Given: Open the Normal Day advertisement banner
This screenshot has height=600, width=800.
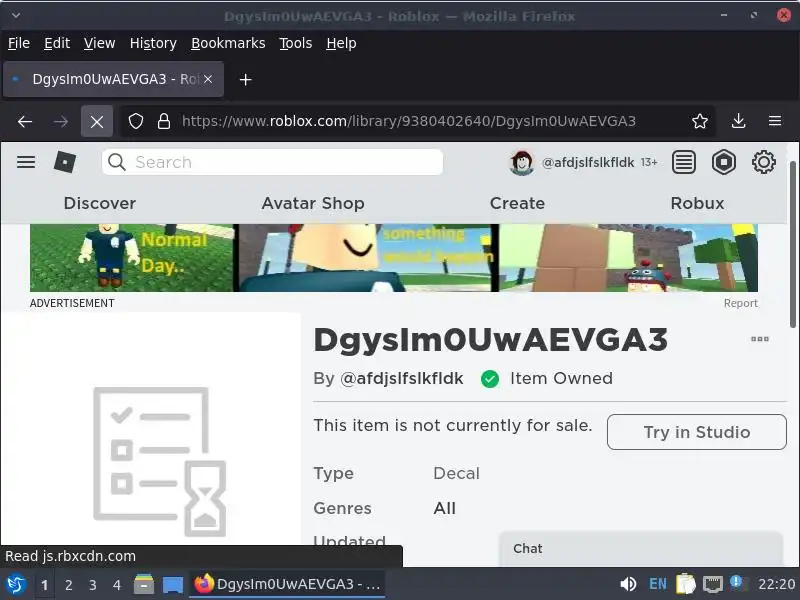Looking at the screenshot, I should 394,258.
